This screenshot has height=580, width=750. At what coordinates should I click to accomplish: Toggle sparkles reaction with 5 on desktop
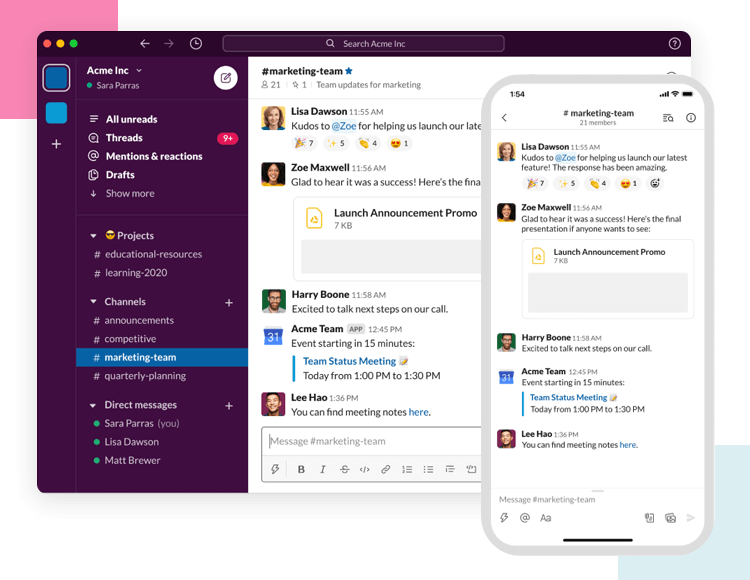pos(336,143)
